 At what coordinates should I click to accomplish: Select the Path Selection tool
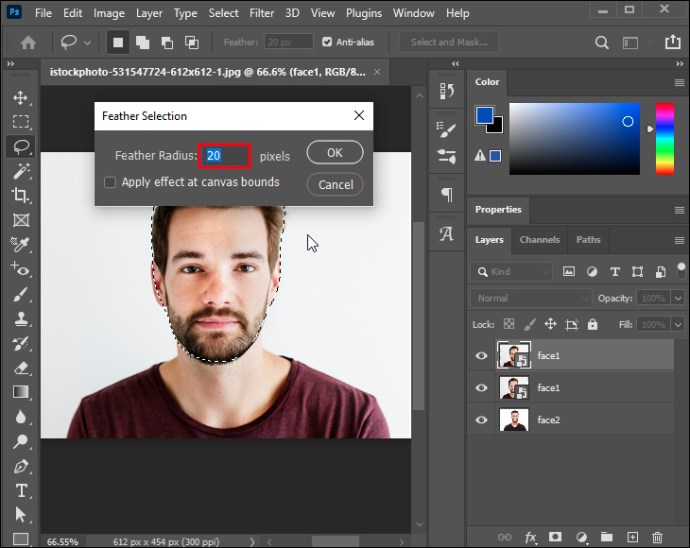21,514
